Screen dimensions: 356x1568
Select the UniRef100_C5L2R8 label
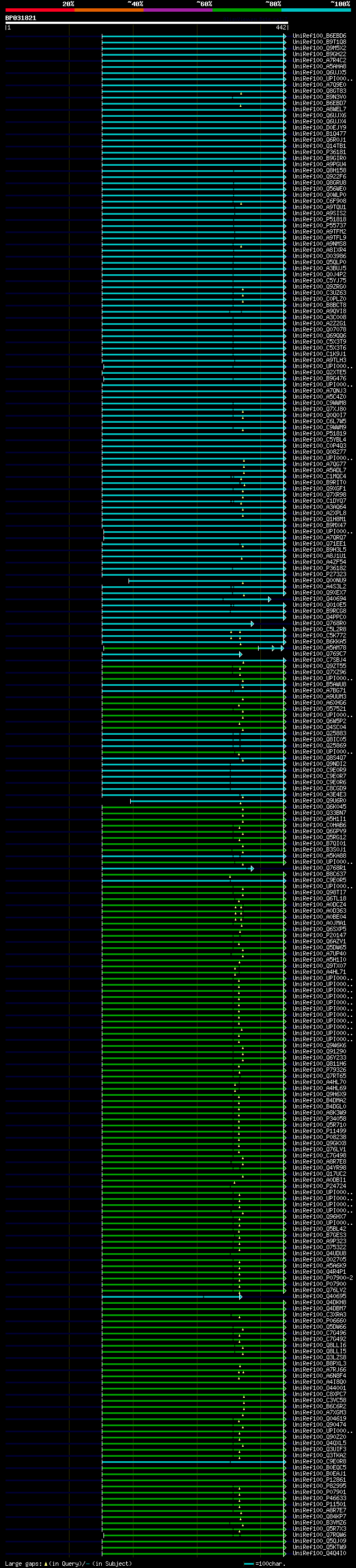[x=319, y=630]
